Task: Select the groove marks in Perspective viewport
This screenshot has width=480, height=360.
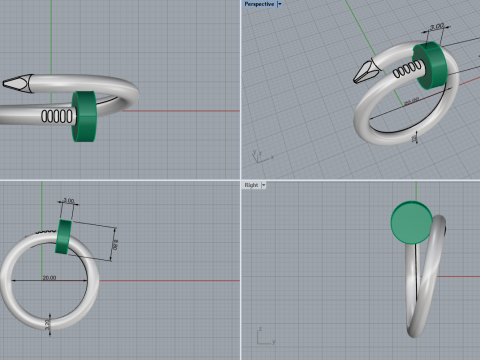Action: [x=407, y=70]
